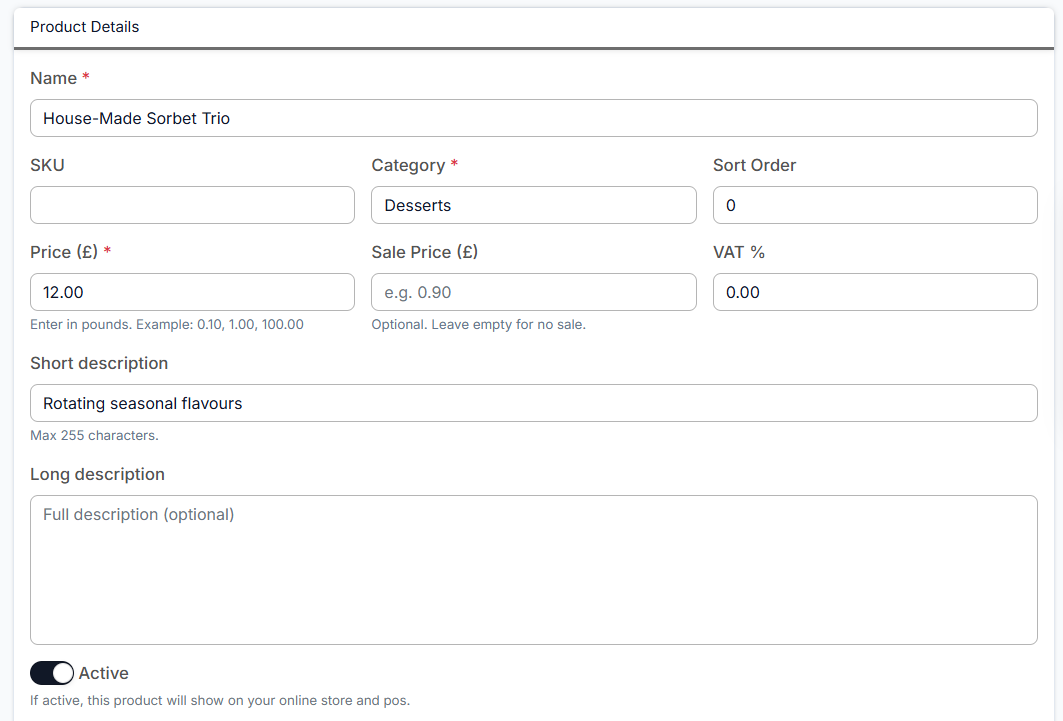Image resolution: width=1063 pixels, height=721 pixels.
Task: Click the Short description label
Action: click(x=99, y=363)
